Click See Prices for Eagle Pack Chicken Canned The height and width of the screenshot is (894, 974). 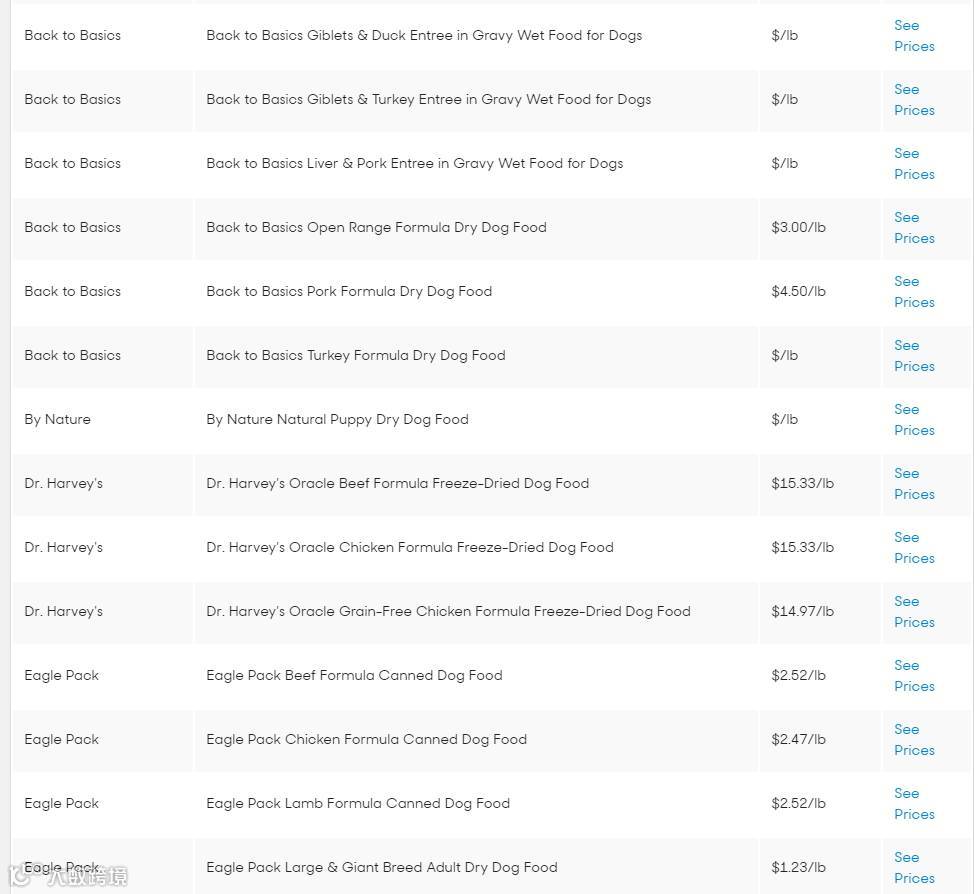pyautogui.click(x=914, y=739)
